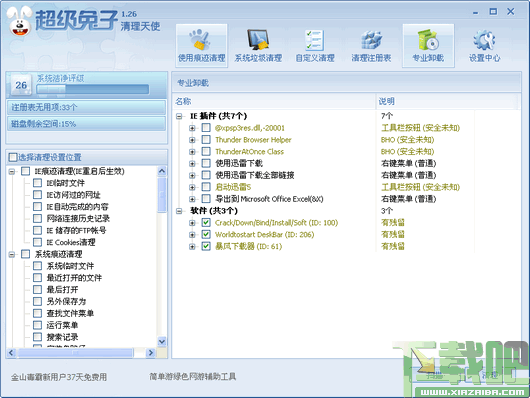Viewport: 530px width, 398px height.
Task: Check 网络连接历史记录 checkbox
Action: 37,218
